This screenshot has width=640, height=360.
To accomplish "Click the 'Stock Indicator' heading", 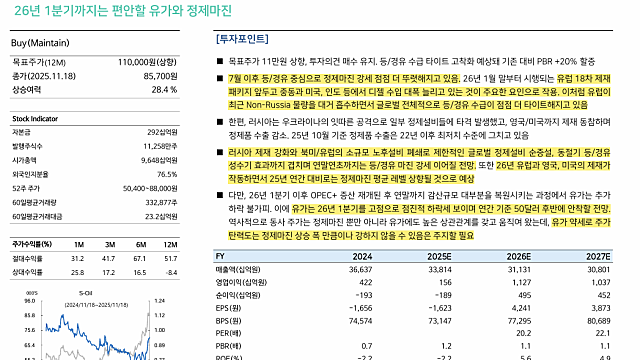I will coord(35,119).
